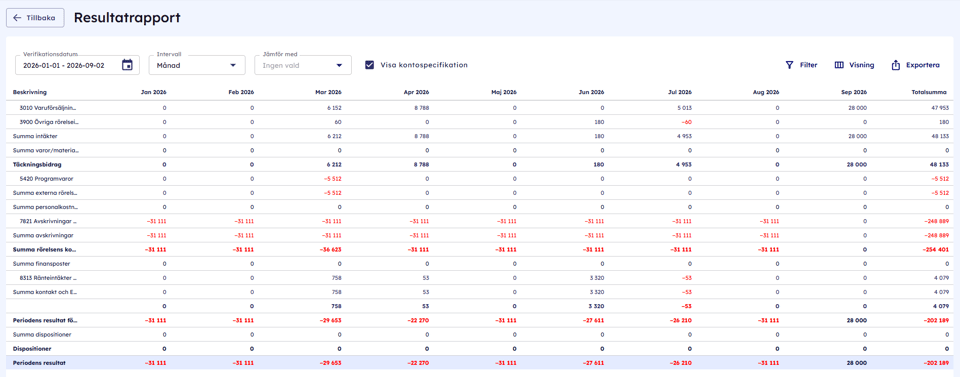
Task: Click the Exportera share icon
Action: coord(895,65)
